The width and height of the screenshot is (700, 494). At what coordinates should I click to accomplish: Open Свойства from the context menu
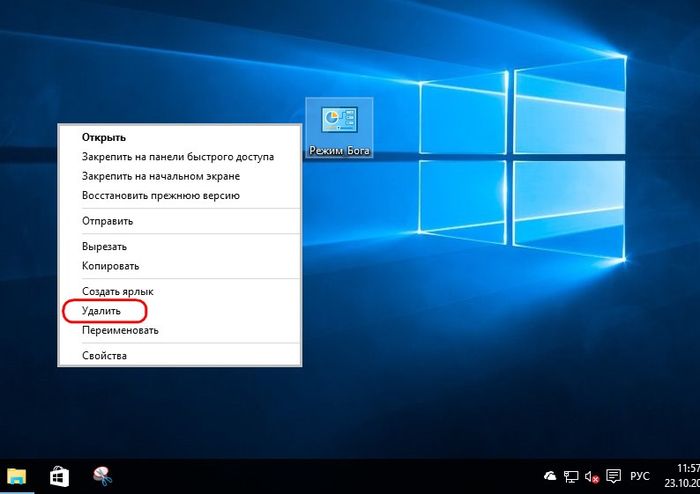pyautogui.click(x=104, y=355)
